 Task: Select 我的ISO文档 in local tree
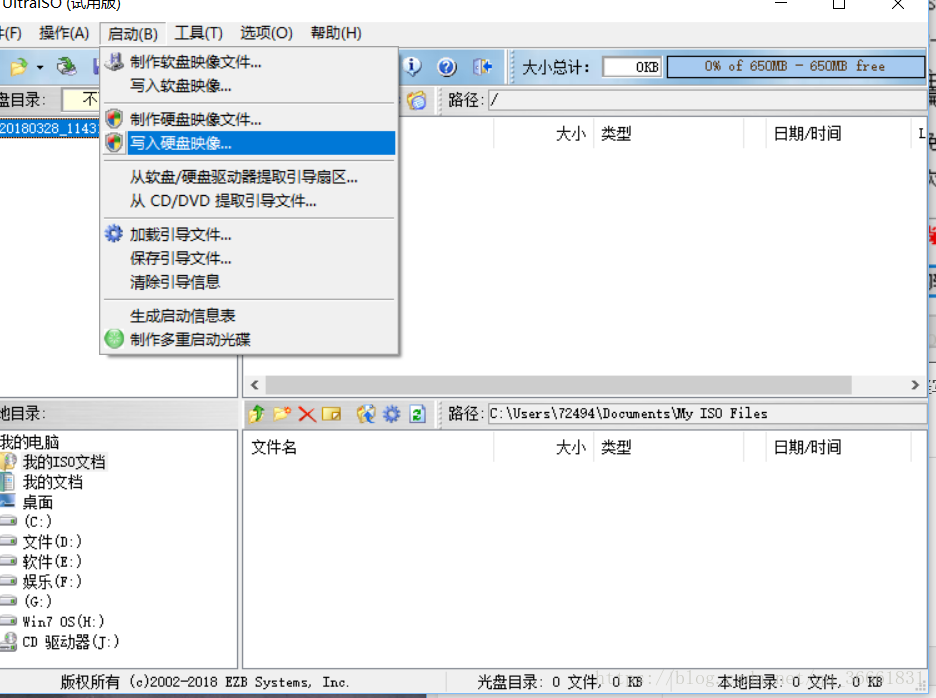pyautogui.click(x=64, y=462)
